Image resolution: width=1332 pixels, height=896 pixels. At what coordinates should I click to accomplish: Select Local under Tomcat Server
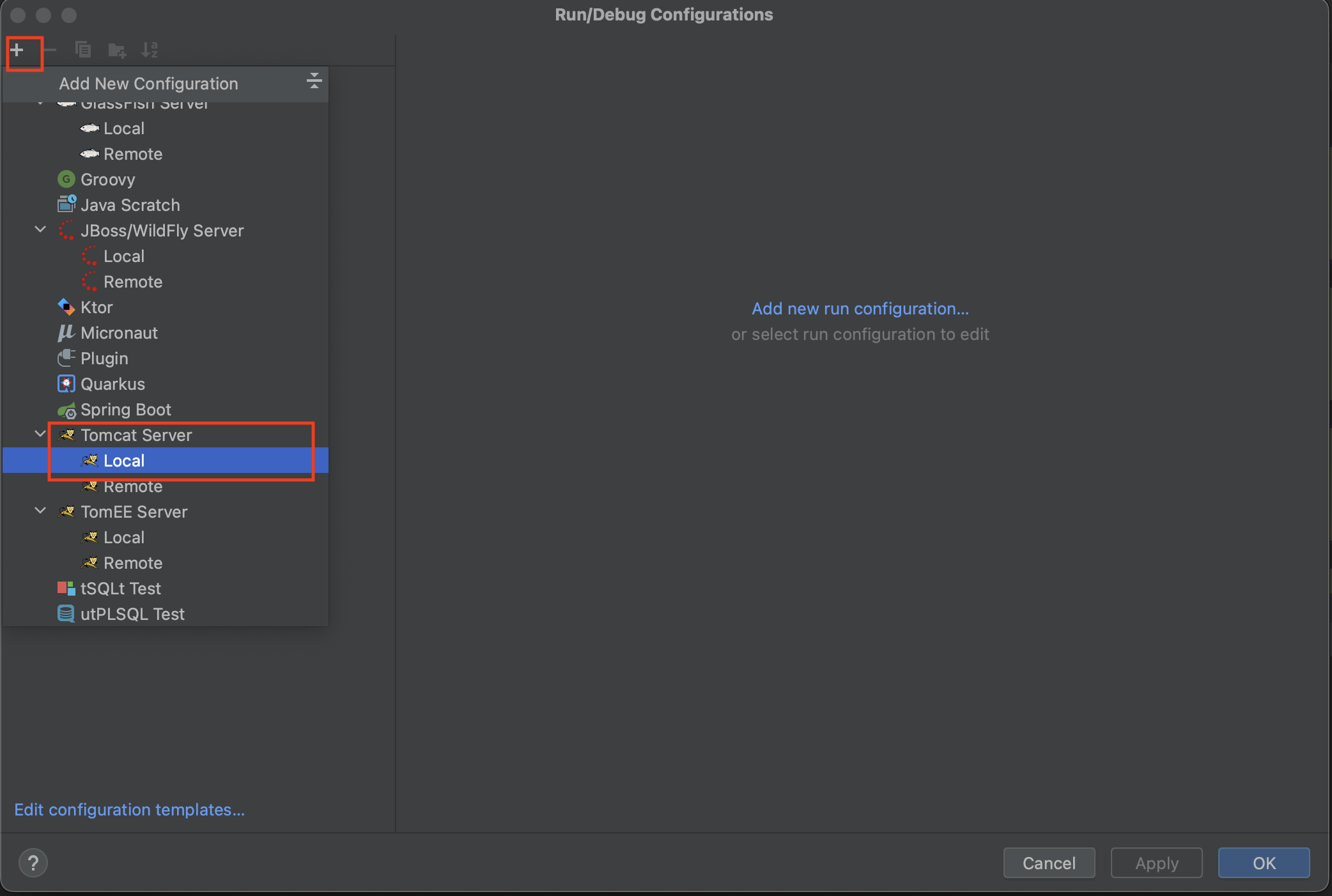(x=124, y=461)
